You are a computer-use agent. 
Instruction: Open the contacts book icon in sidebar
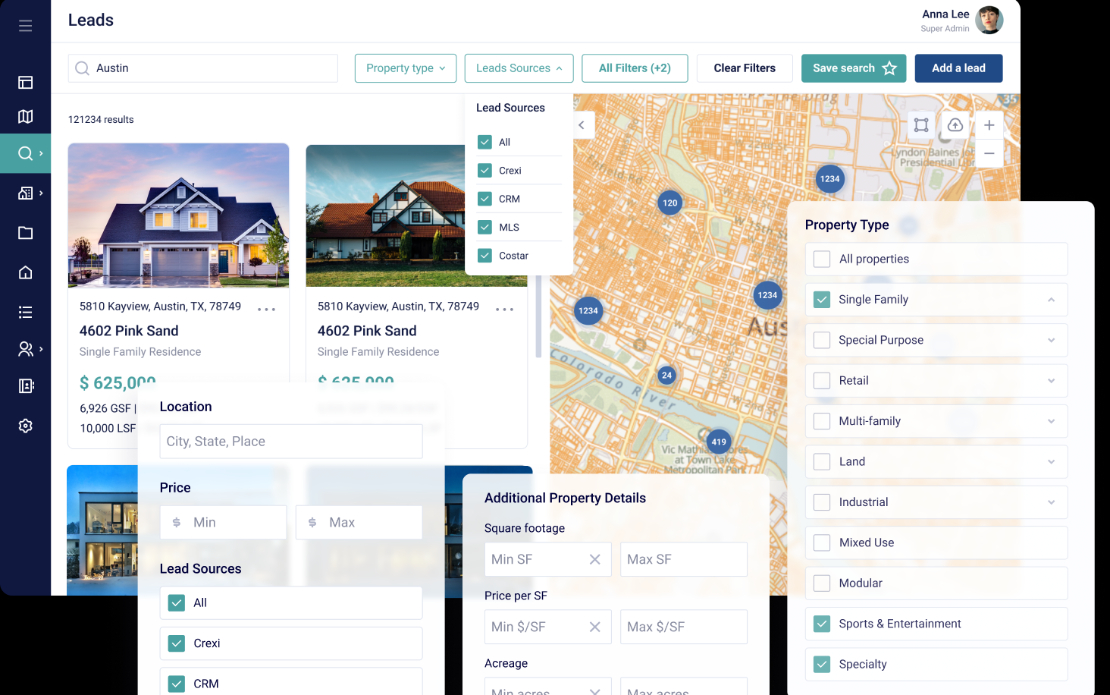(x=25, y=386)
